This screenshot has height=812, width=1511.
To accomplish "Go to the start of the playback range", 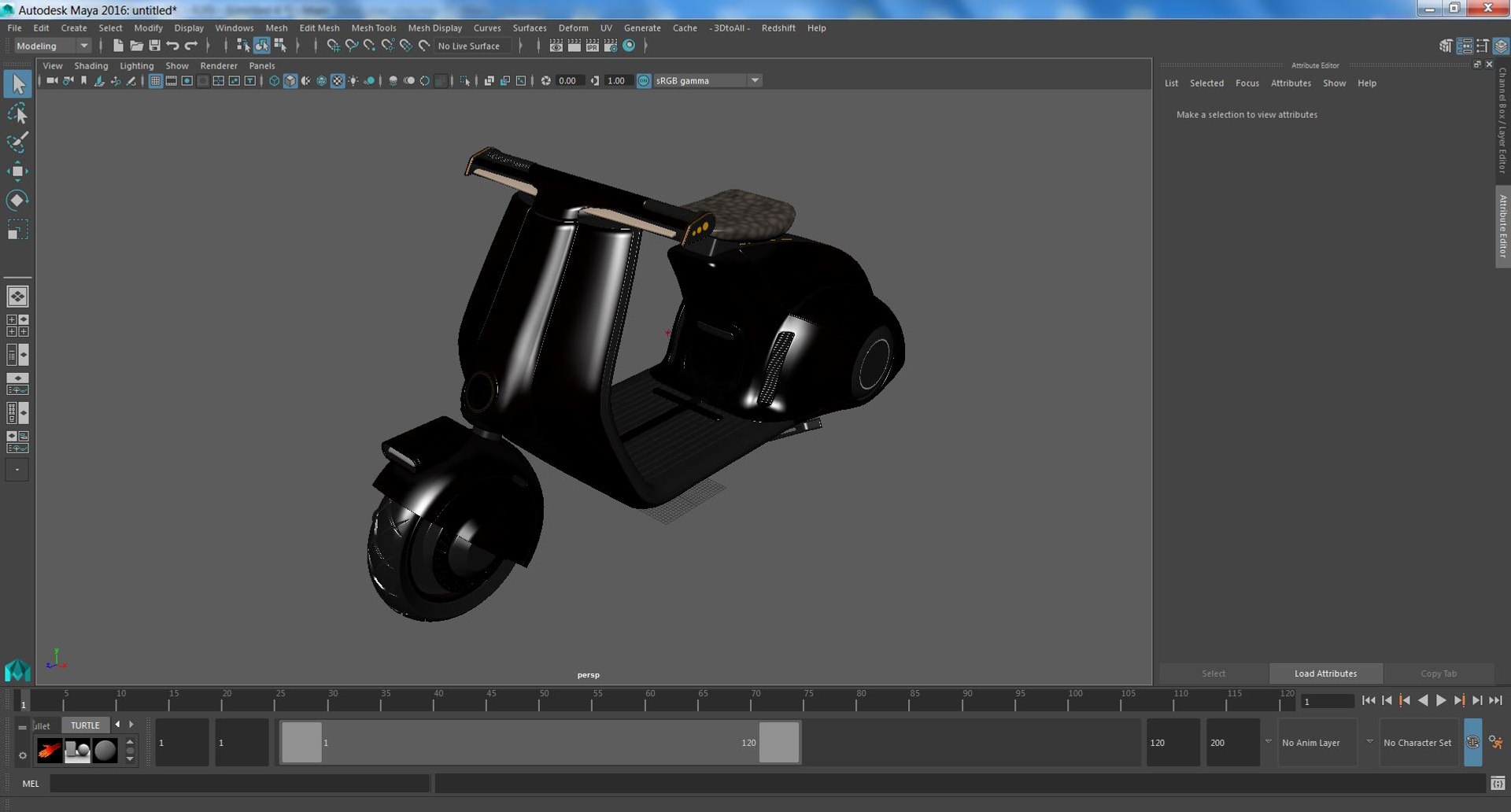I will 1369,700.
